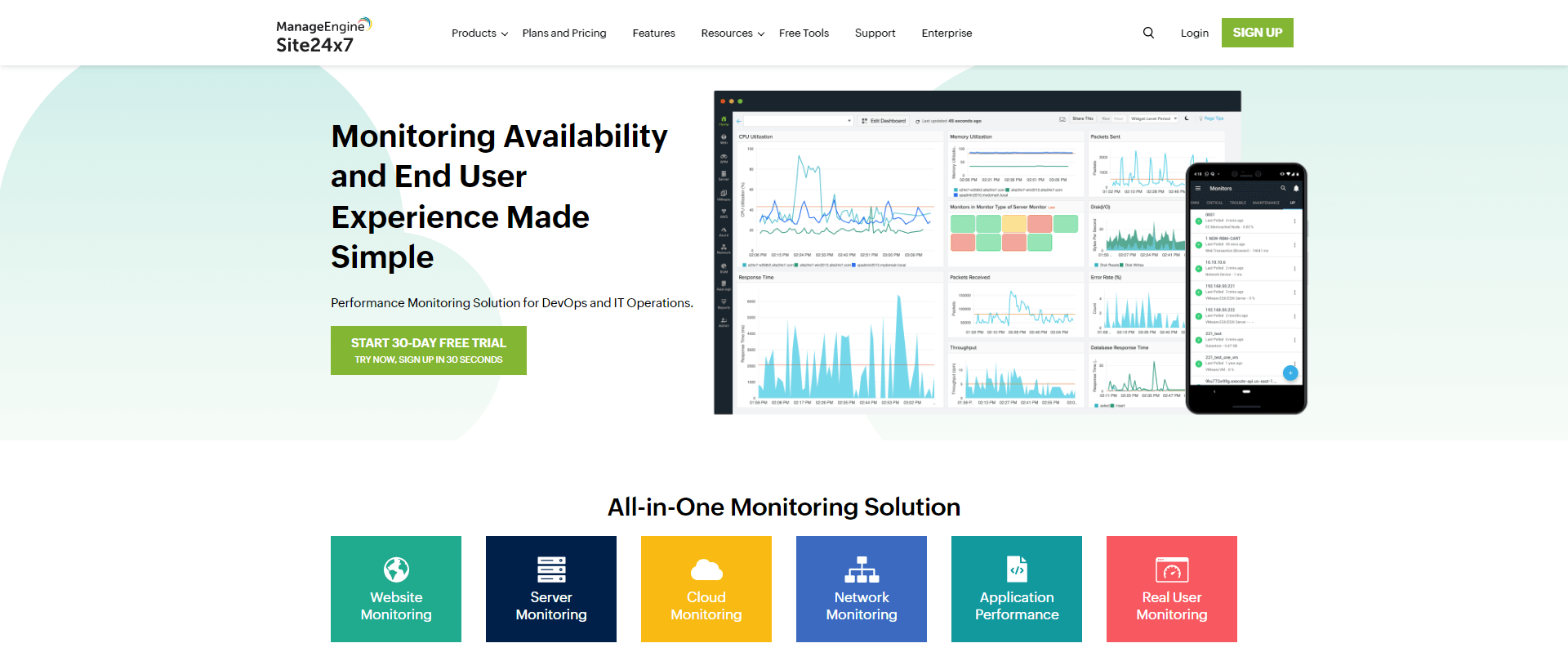Click the mobile phone Monitors screenshot
The height and width of the screenshot is (670, 1568).
pos(1246,288)
